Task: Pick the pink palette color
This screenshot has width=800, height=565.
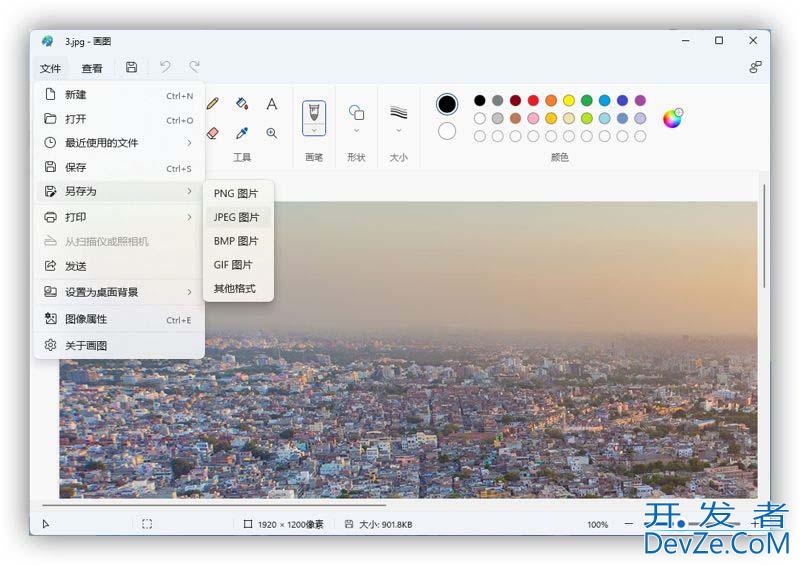Action: (533, 118)
